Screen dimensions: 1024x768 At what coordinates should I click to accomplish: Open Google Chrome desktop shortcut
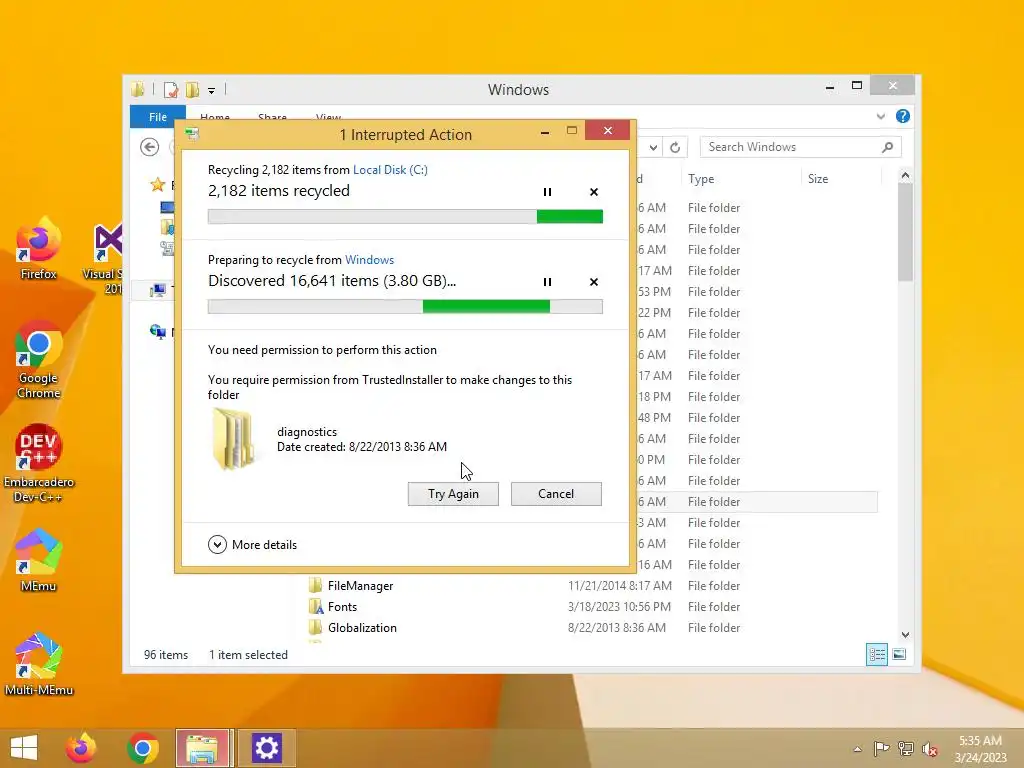pos(39,360)
